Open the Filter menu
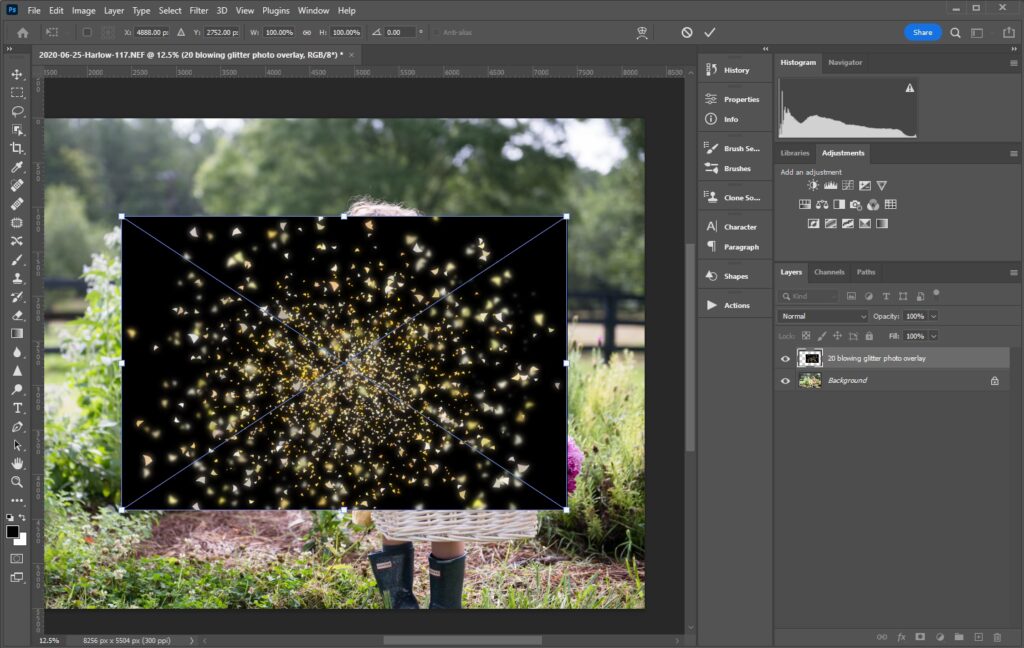Viewport: 1024px width, 648px height. coord(201,10)
